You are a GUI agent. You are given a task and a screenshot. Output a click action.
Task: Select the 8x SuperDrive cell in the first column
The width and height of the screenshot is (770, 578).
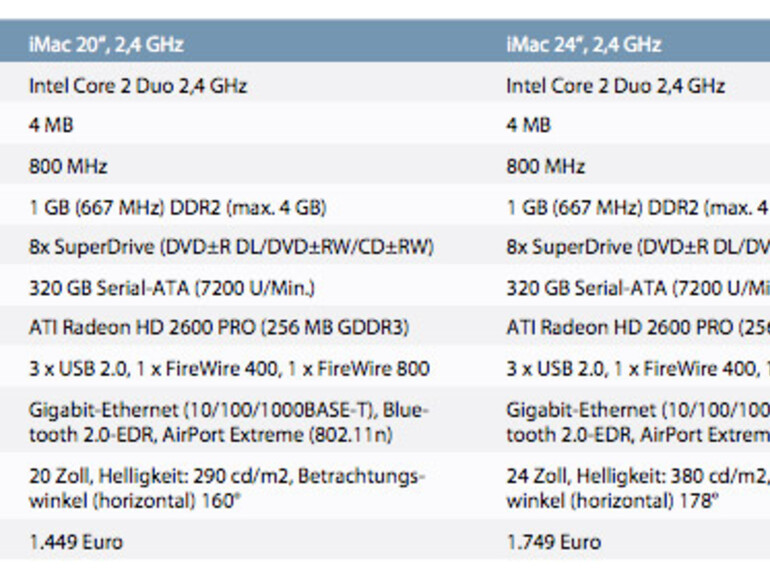click(x=231, y=247)
